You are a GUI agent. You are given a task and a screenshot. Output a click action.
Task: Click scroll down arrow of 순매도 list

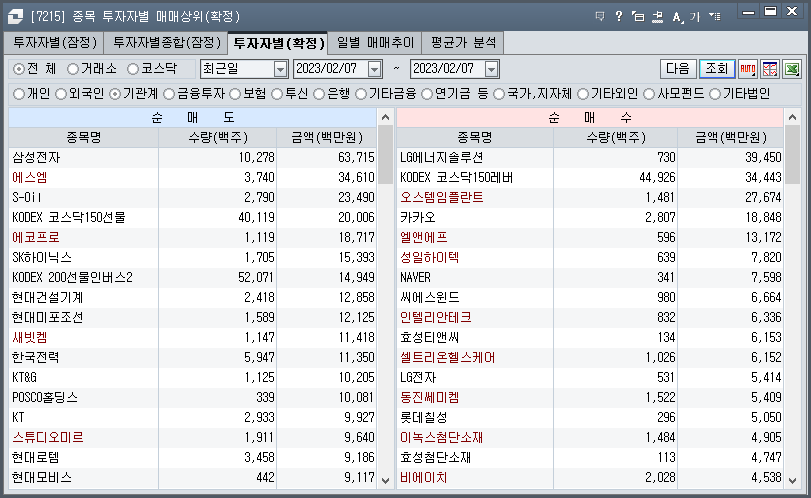pos(385,480)
